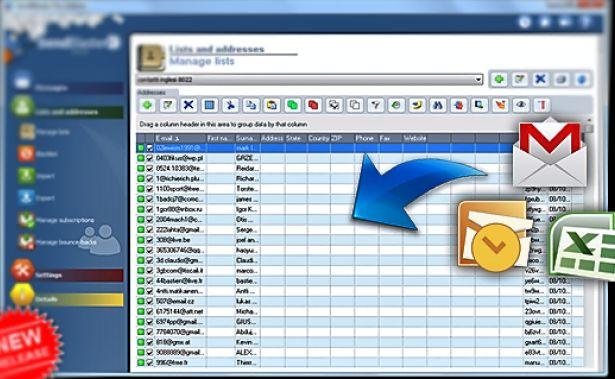
Task: Click the address table scrollbar up arrow
Action: coord(589,119)
